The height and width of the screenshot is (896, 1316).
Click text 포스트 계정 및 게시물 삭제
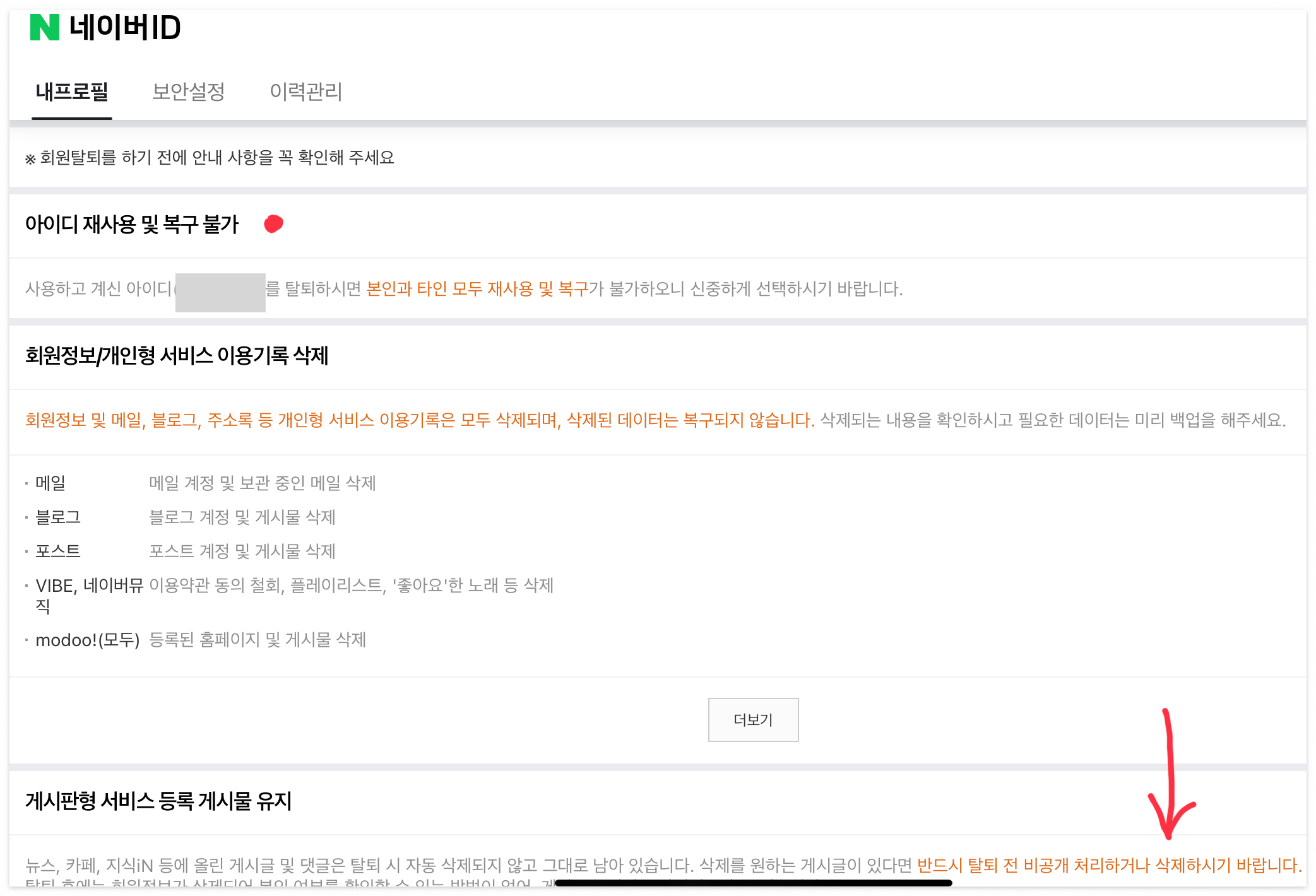tap(242, 551)
